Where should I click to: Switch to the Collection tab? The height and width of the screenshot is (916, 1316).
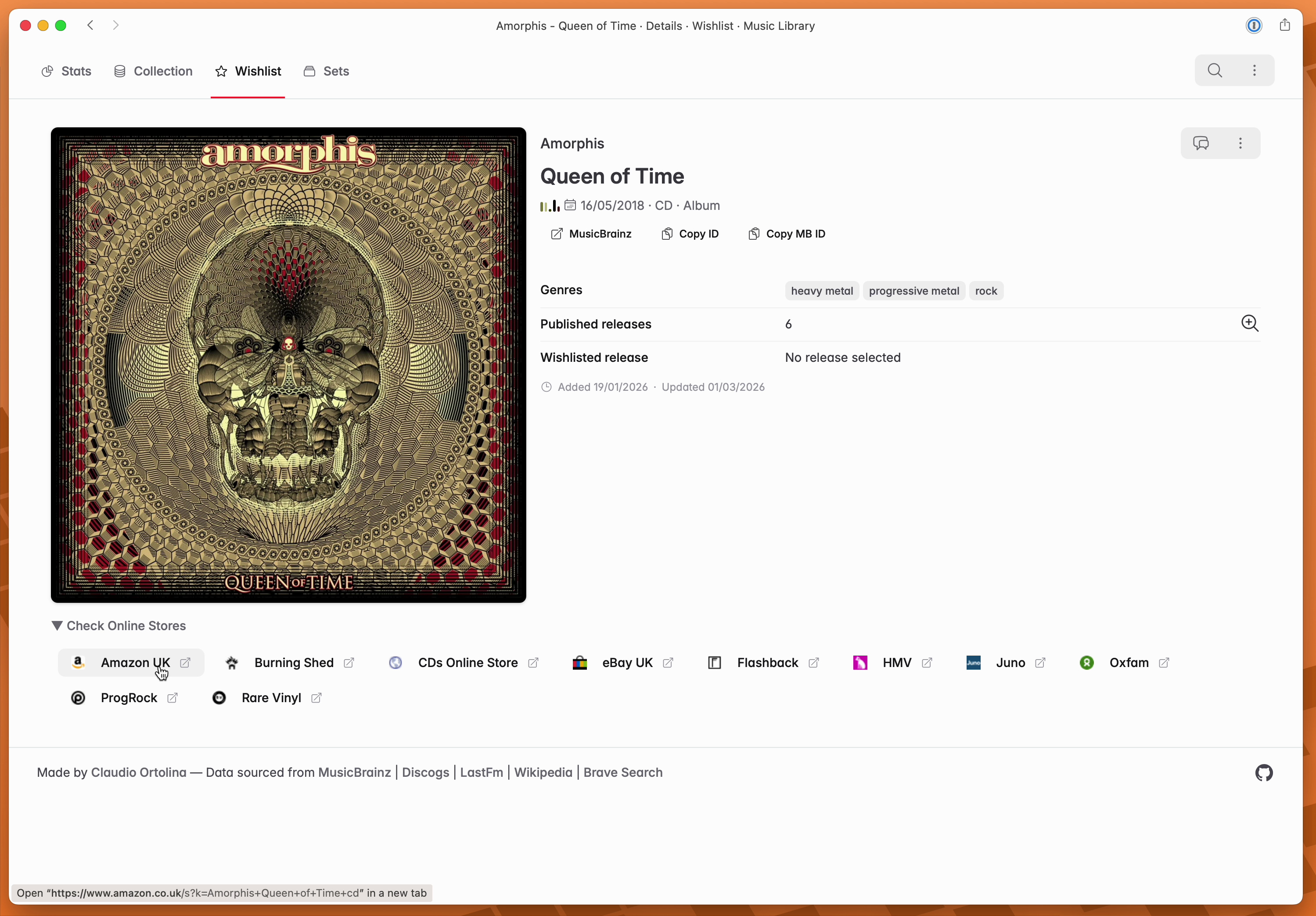153,71
